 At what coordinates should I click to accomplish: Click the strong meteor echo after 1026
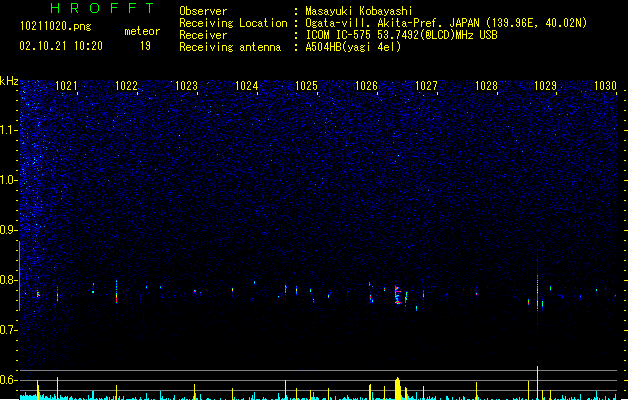pos(398,295)
